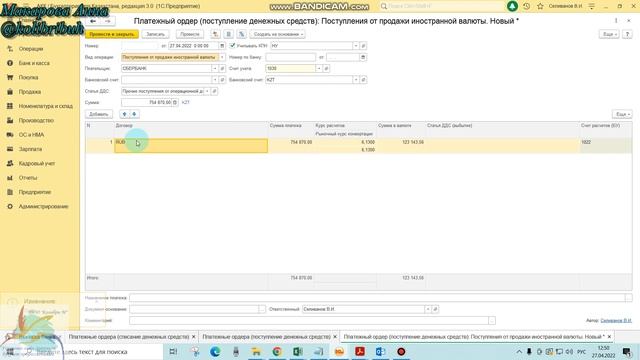Click the Провести button

coord(190,34)
